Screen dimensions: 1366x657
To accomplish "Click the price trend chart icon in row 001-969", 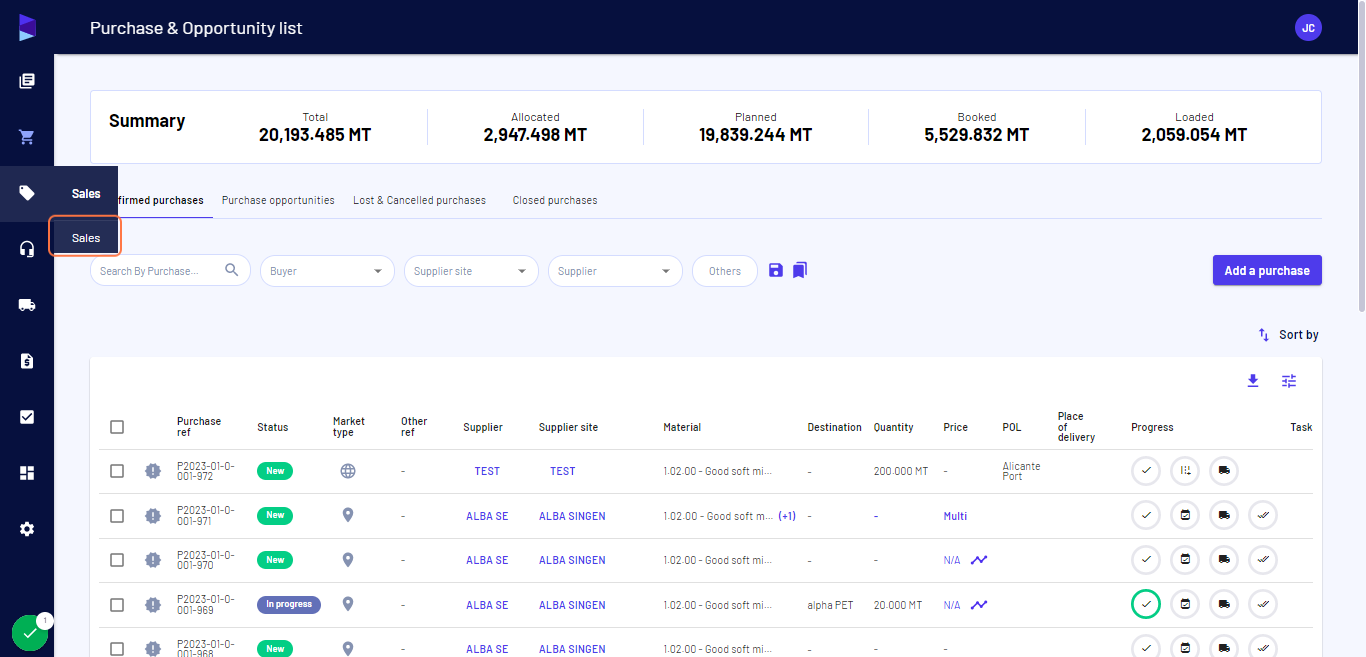I will pos(979,605).
